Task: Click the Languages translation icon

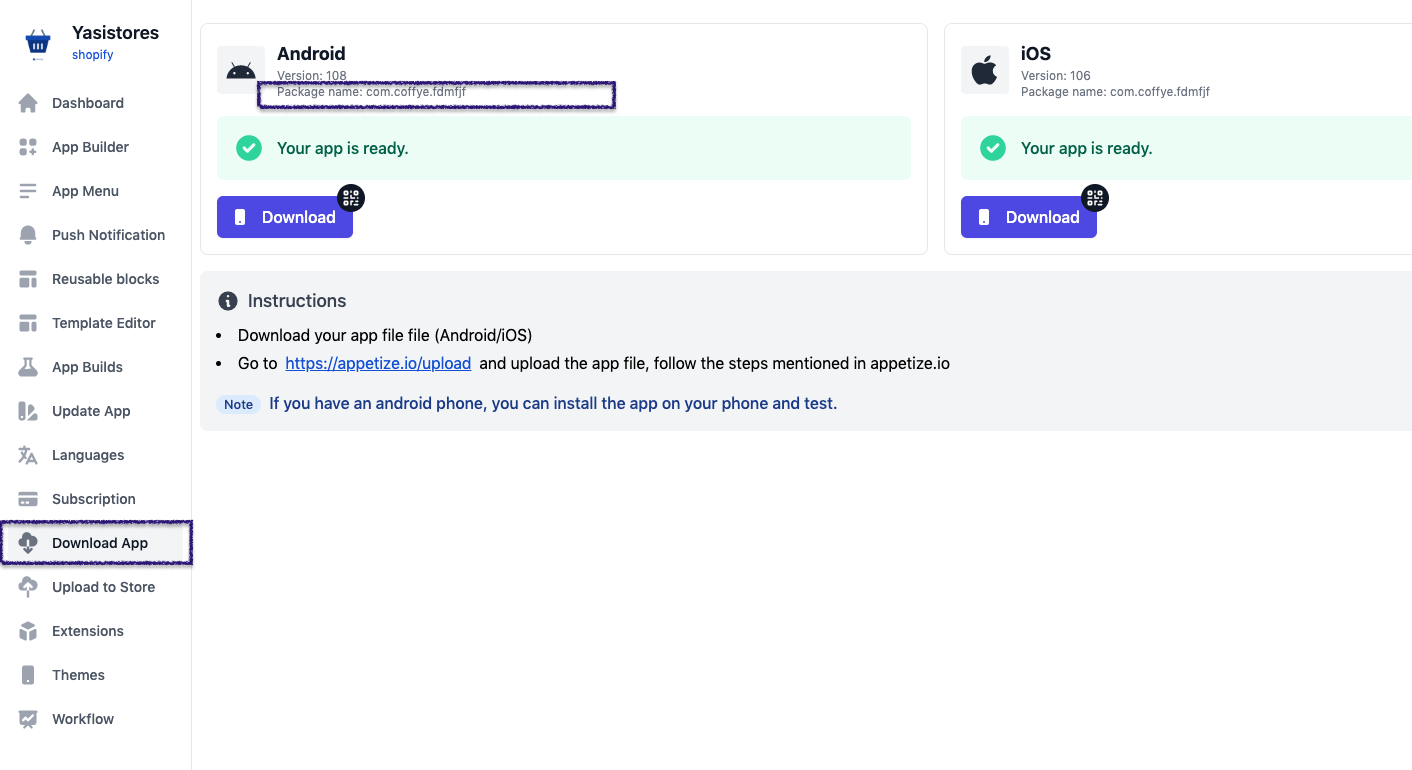Action: [x=27, y=454]
